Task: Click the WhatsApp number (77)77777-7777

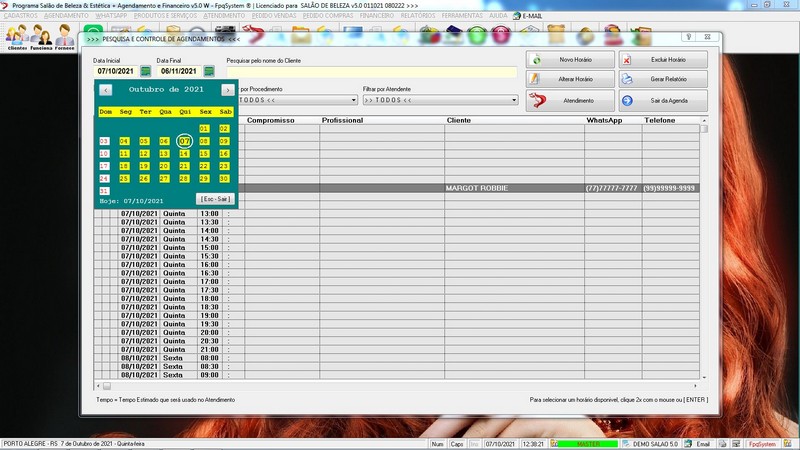Action: (611, 188)
